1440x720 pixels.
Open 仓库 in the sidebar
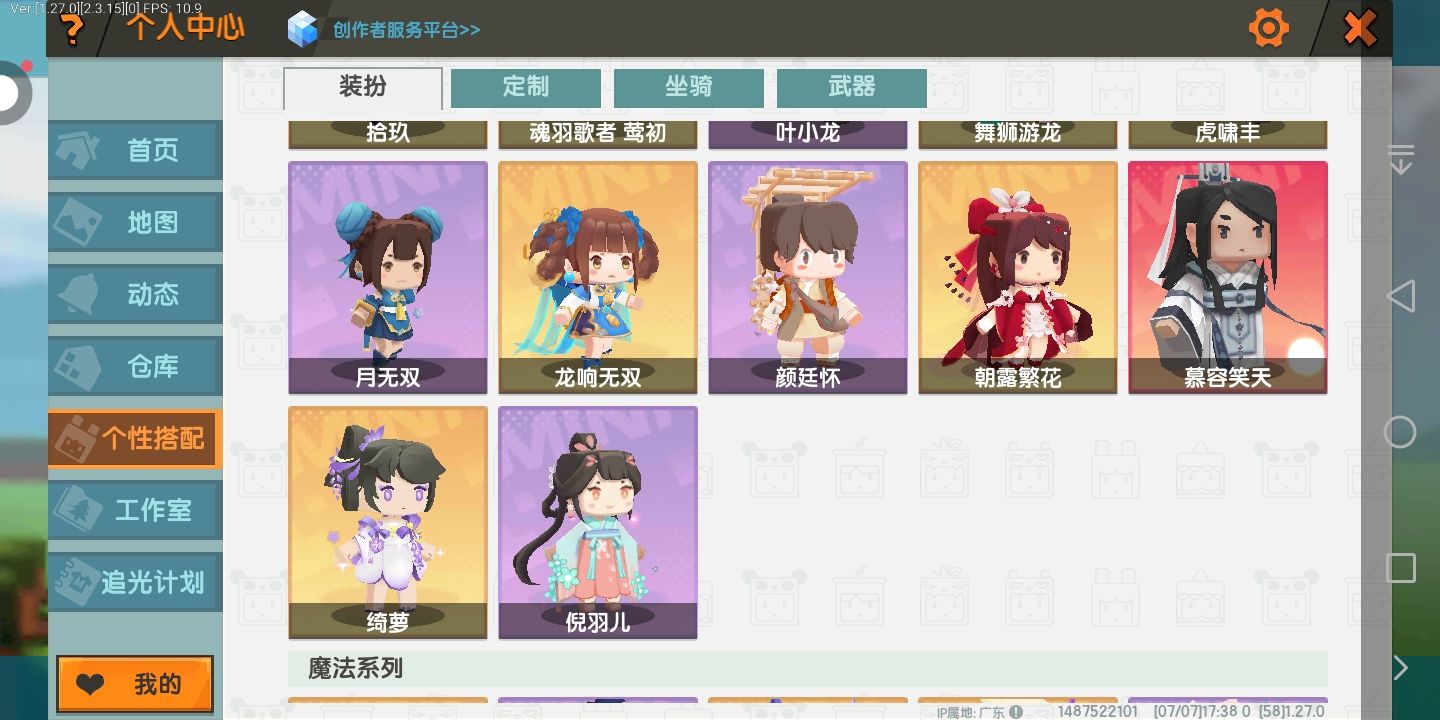[135, 366]
